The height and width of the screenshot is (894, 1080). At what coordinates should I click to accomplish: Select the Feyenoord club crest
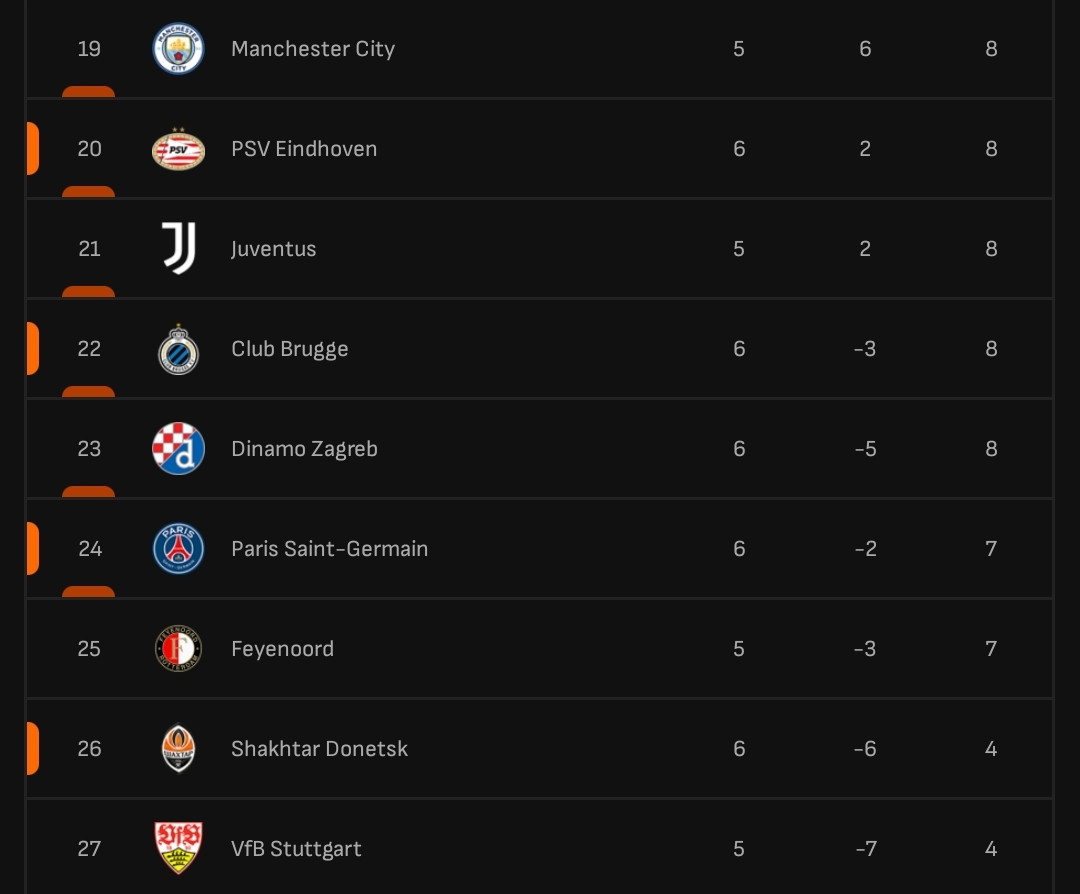tap(178, 648)
